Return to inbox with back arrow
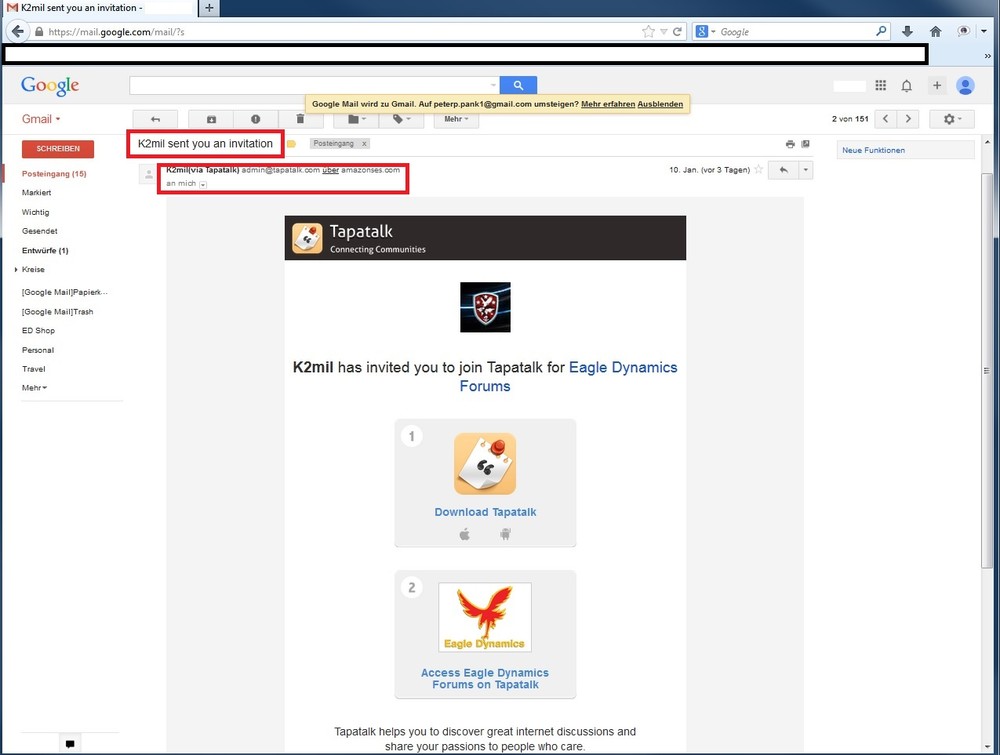Image resolution: width=1000 pixels, height=755 pixels. (155, 119)
